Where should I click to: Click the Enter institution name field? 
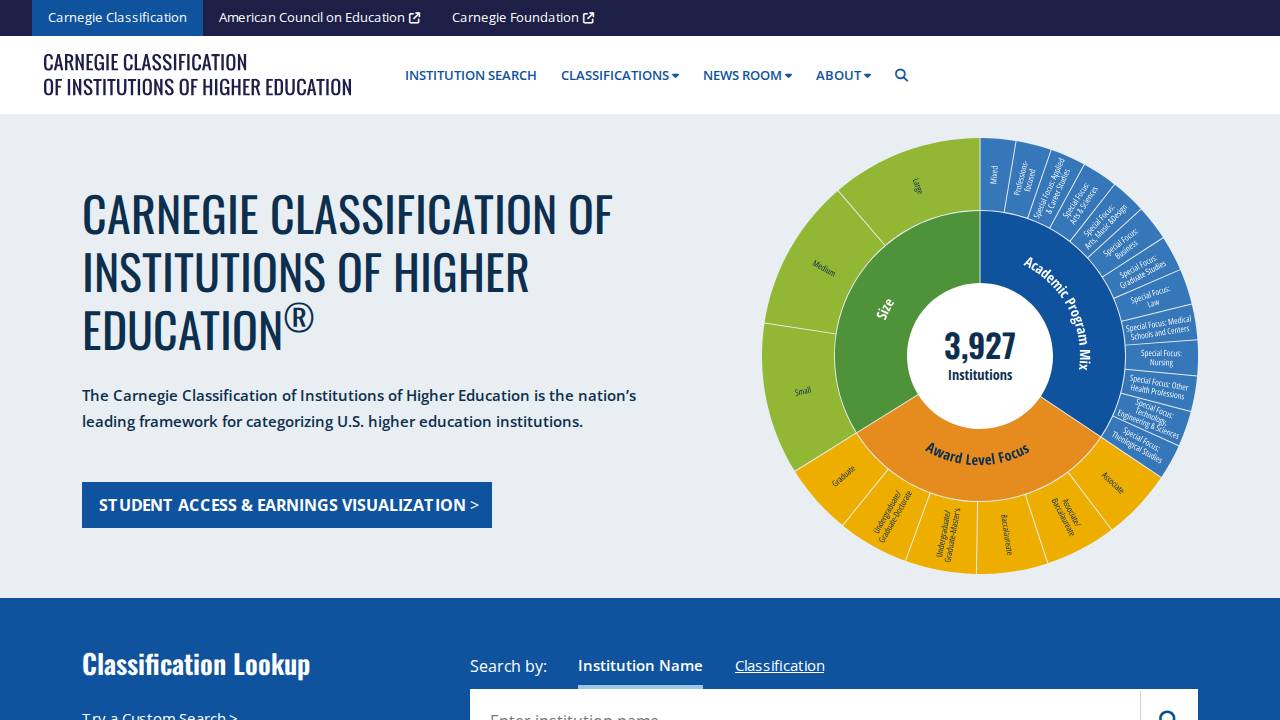pyautogui.click(x=800, y=715)
